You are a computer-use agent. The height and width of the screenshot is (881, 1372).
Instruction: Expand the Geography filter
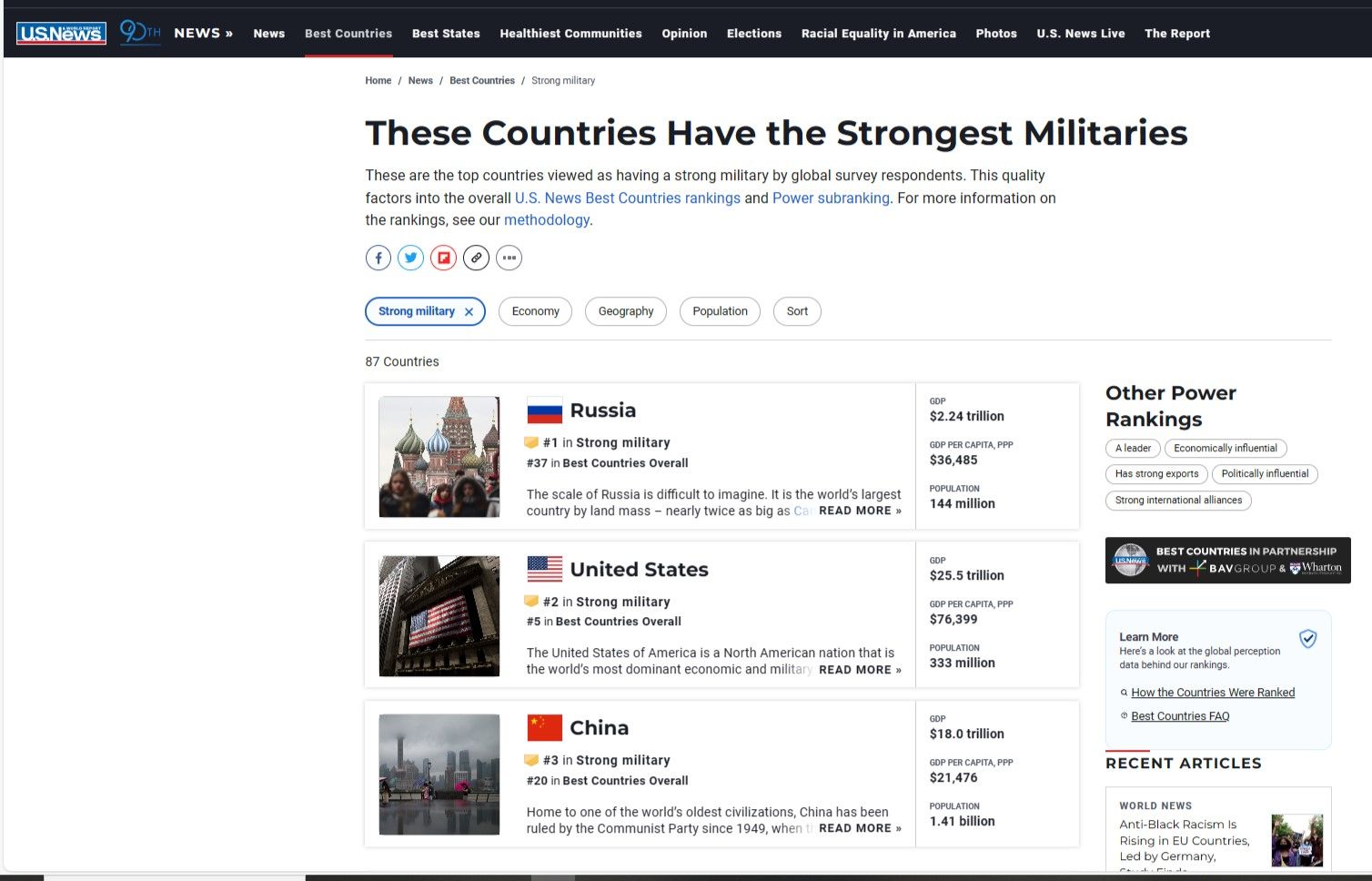[626, 311]
